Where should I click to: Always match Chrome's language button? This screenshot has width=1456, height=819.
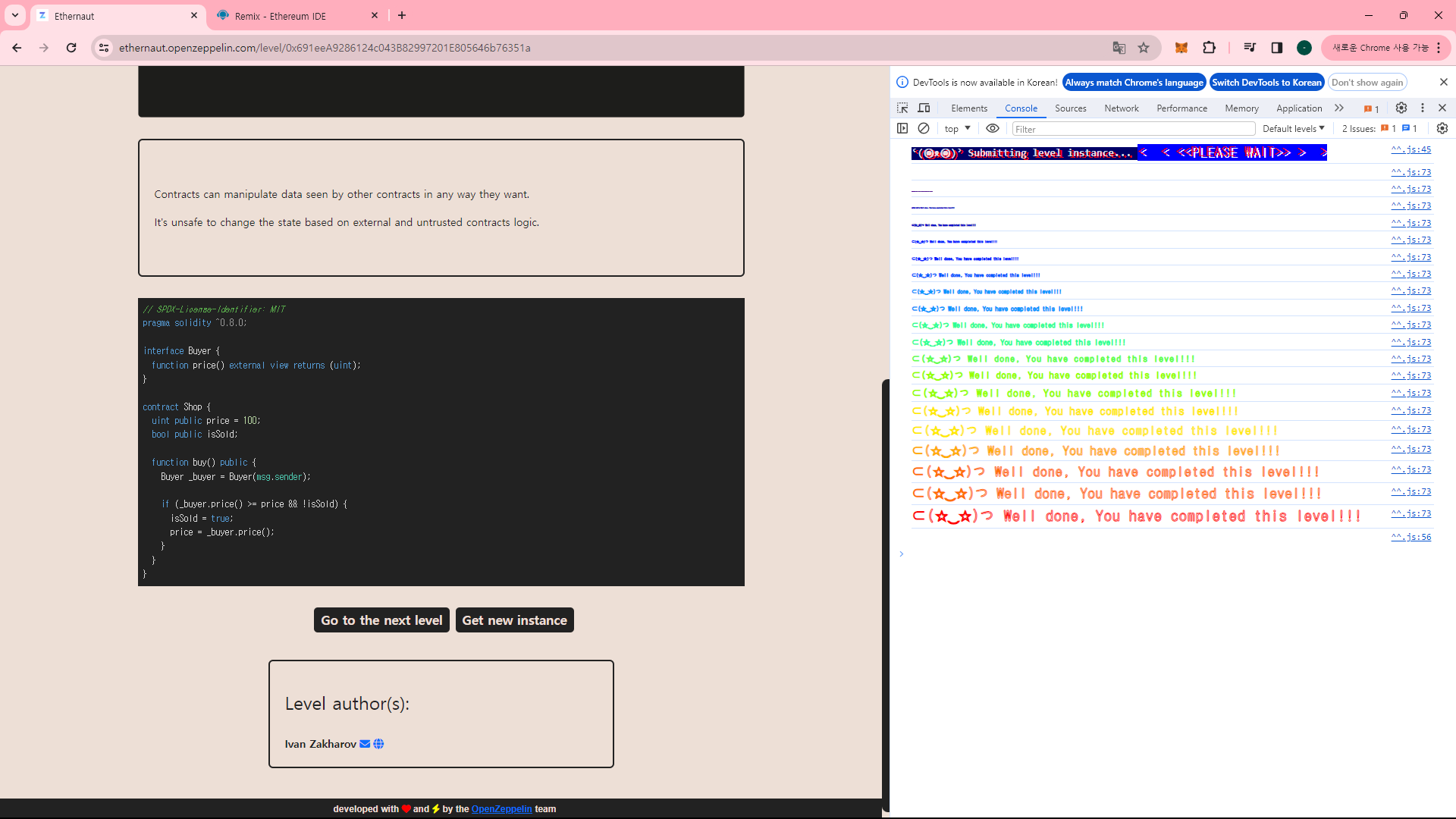click(x=1134, y=83)
